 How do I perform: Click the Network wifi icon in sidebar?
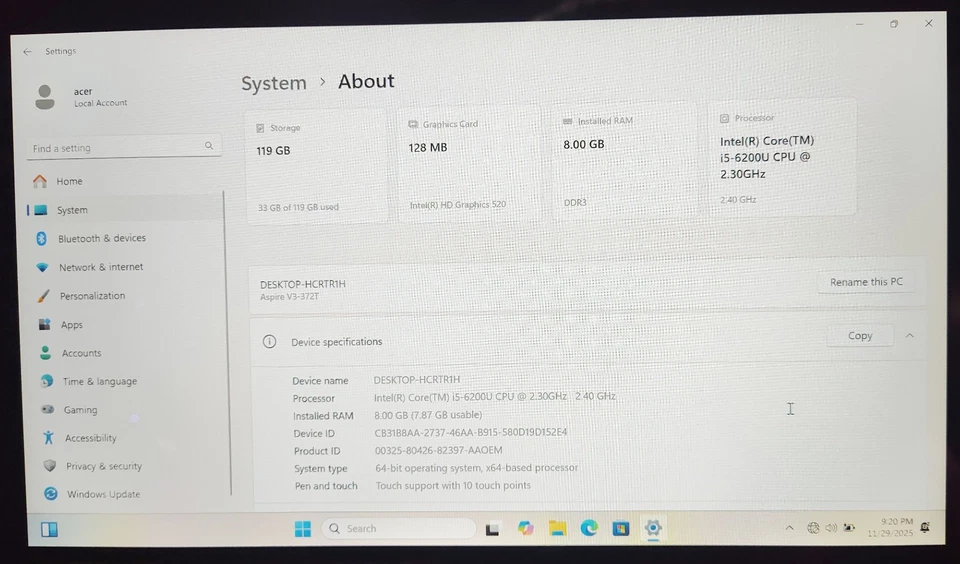pos(42,268)
